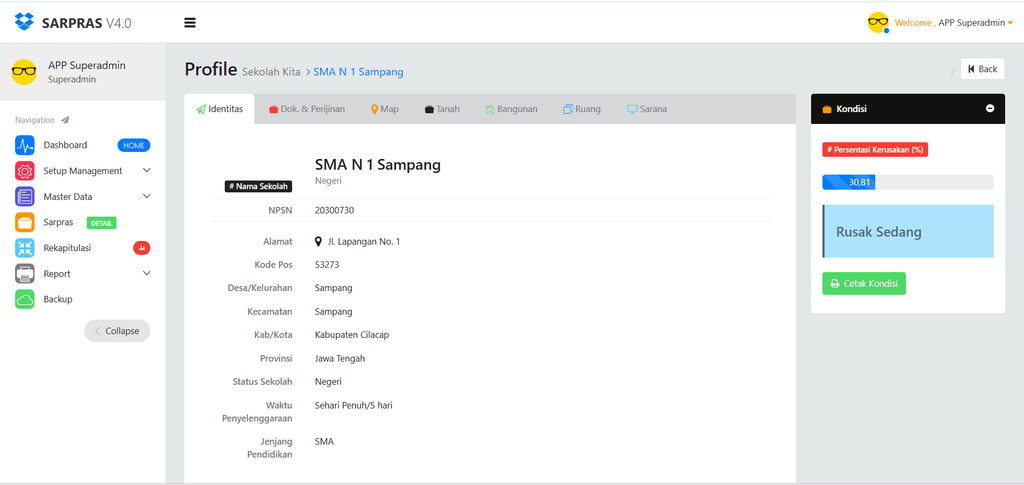
Task: Collapse the Kondisi panel with minus icon
Action: coord(990,108)
